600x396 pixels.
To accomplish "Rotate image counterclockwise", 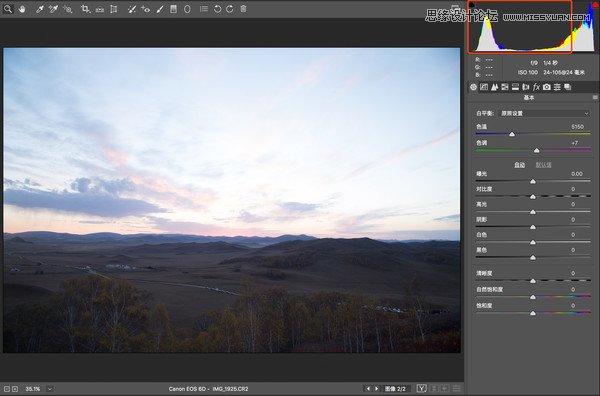I will tap(217, 9).
